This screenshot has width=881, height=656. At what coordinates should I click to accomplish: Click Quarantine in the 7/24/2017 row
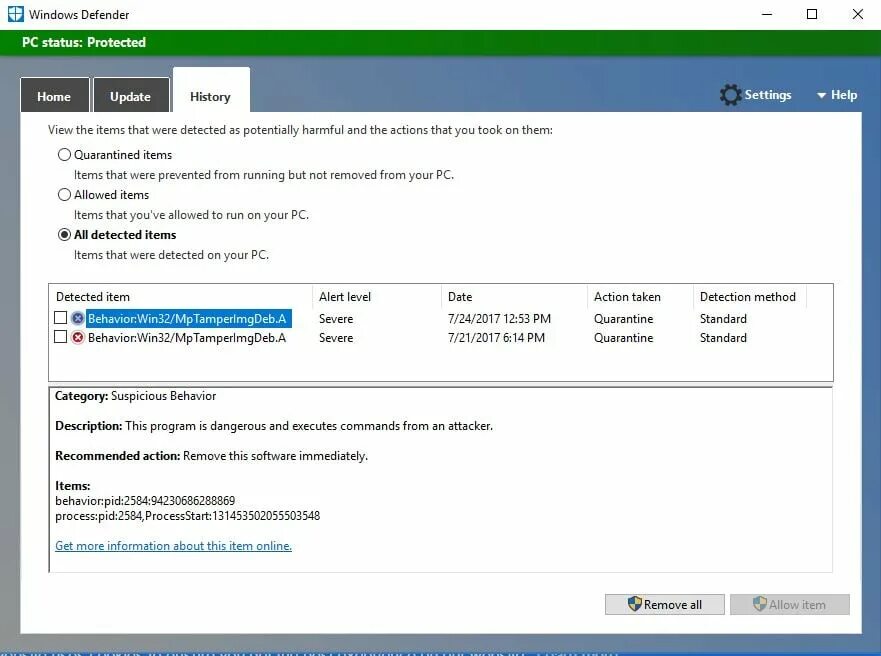point(623,318)
